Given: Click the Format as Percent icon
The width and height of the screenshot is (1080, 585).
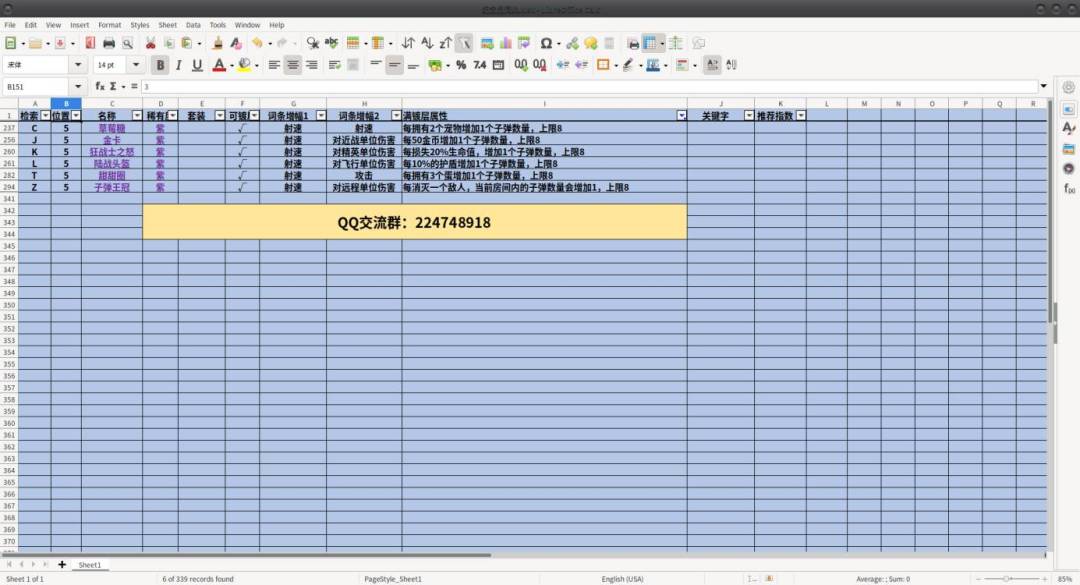Looking at the screenshot, I should point(461,65).
